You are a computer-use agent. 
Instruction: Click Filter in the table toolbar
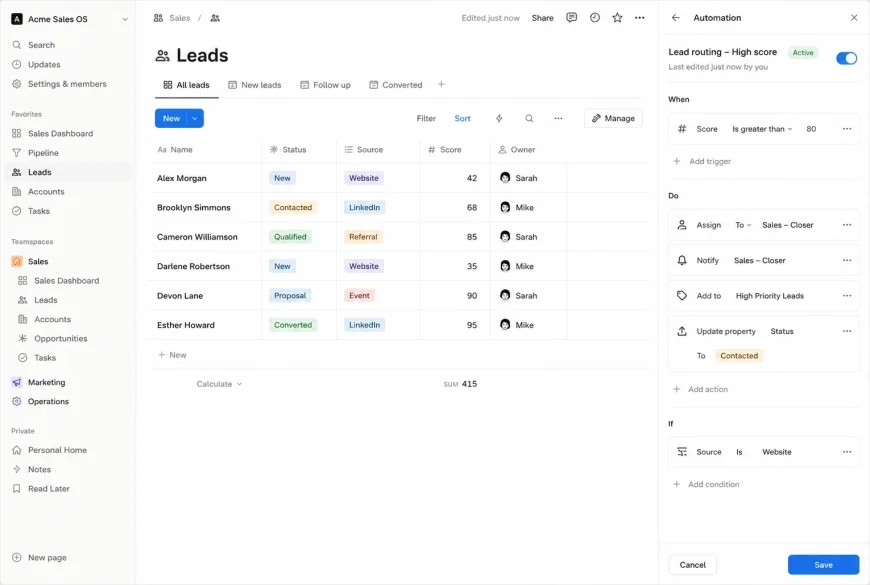(x=426, y=118)
